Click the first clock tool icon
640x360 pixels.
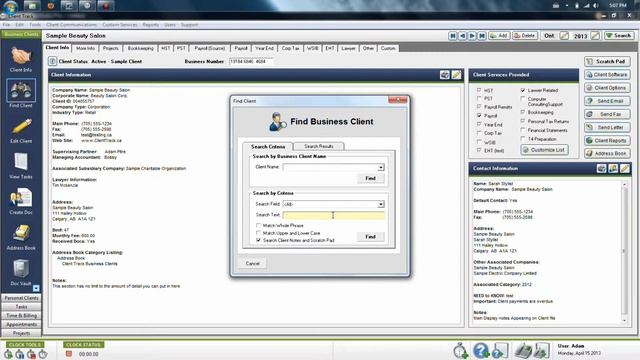(x=8, y=354)
